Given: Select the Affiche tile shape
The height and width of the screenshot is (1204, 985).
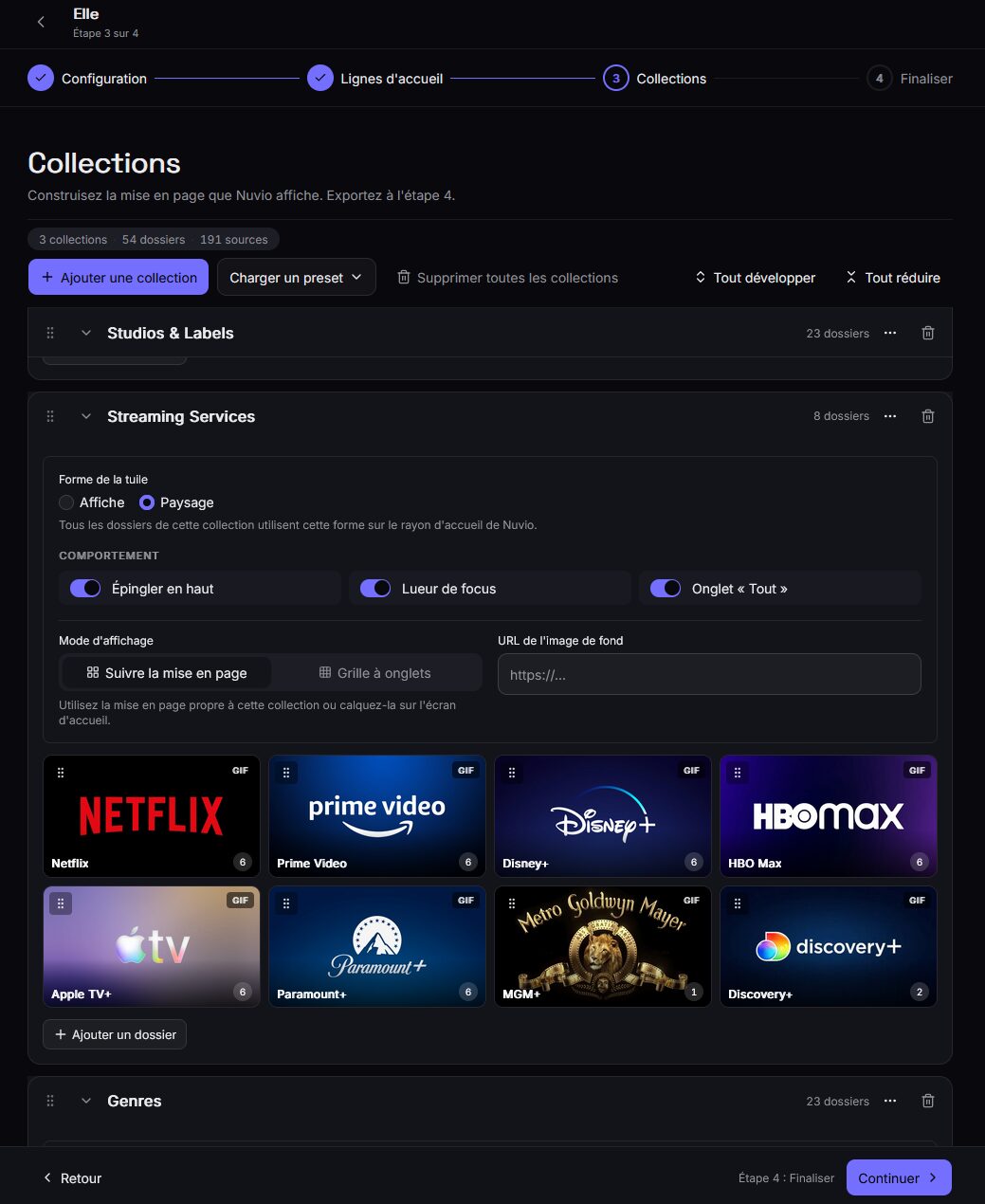Looking at the screenshot, I should point(66,502).
